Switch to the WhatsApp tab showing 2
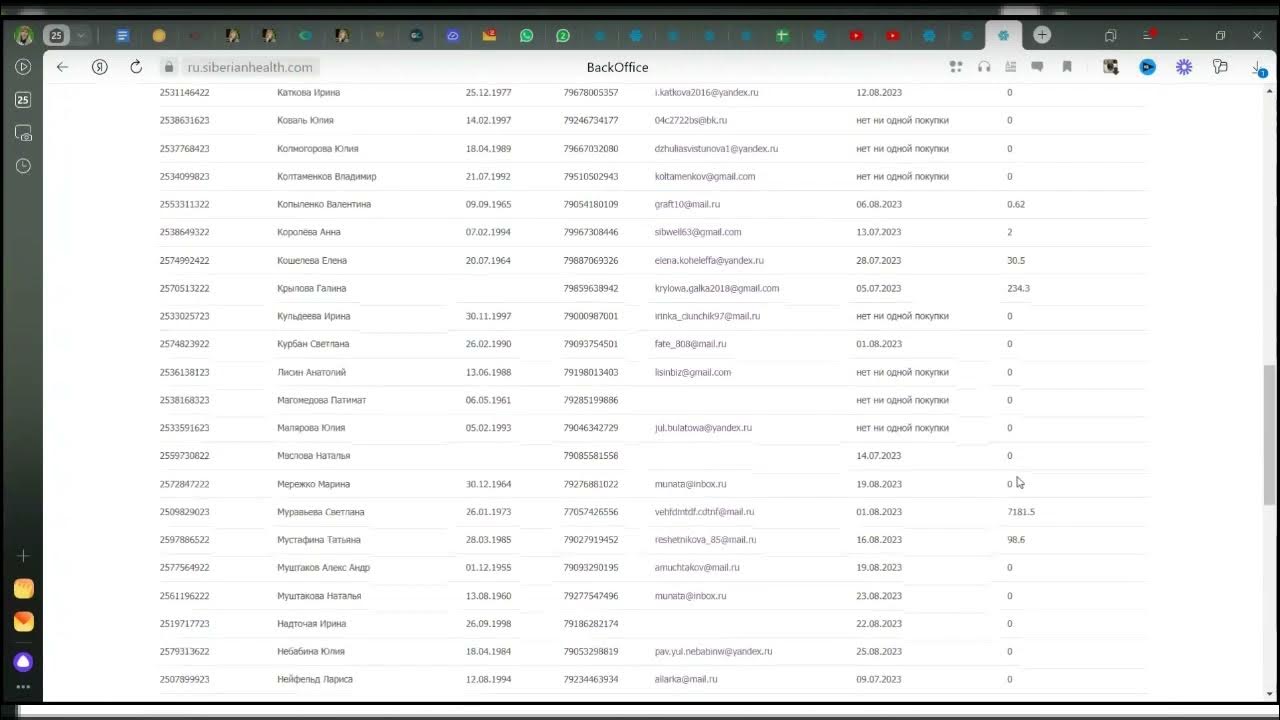1280x720 pixels. (x=563, y=35)
